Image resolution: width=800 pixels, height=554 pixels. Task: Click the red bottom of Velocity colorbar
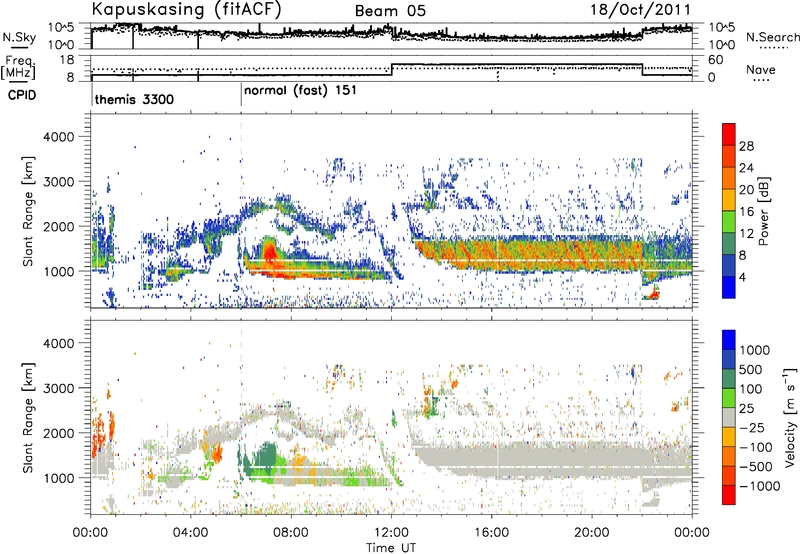(729, 495)
